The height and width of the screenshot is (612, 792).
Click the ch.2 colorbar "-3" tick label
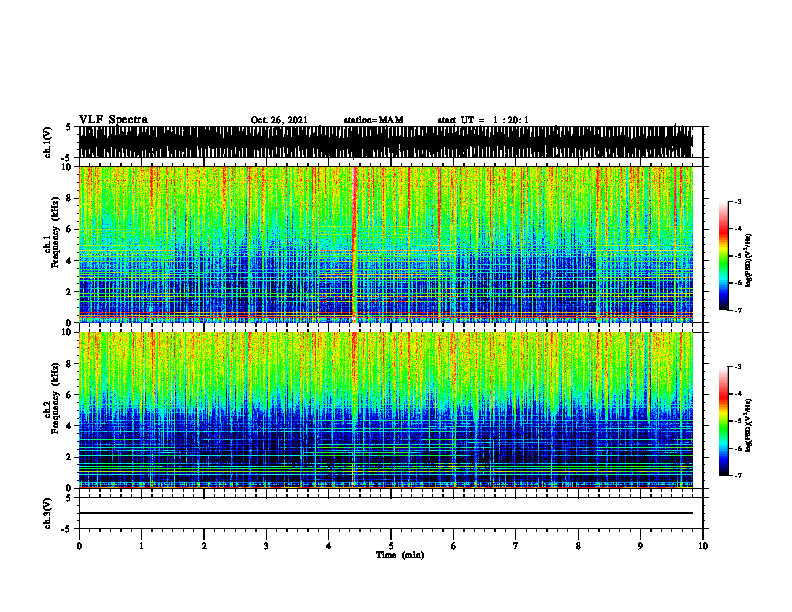(x=738, y=367)
